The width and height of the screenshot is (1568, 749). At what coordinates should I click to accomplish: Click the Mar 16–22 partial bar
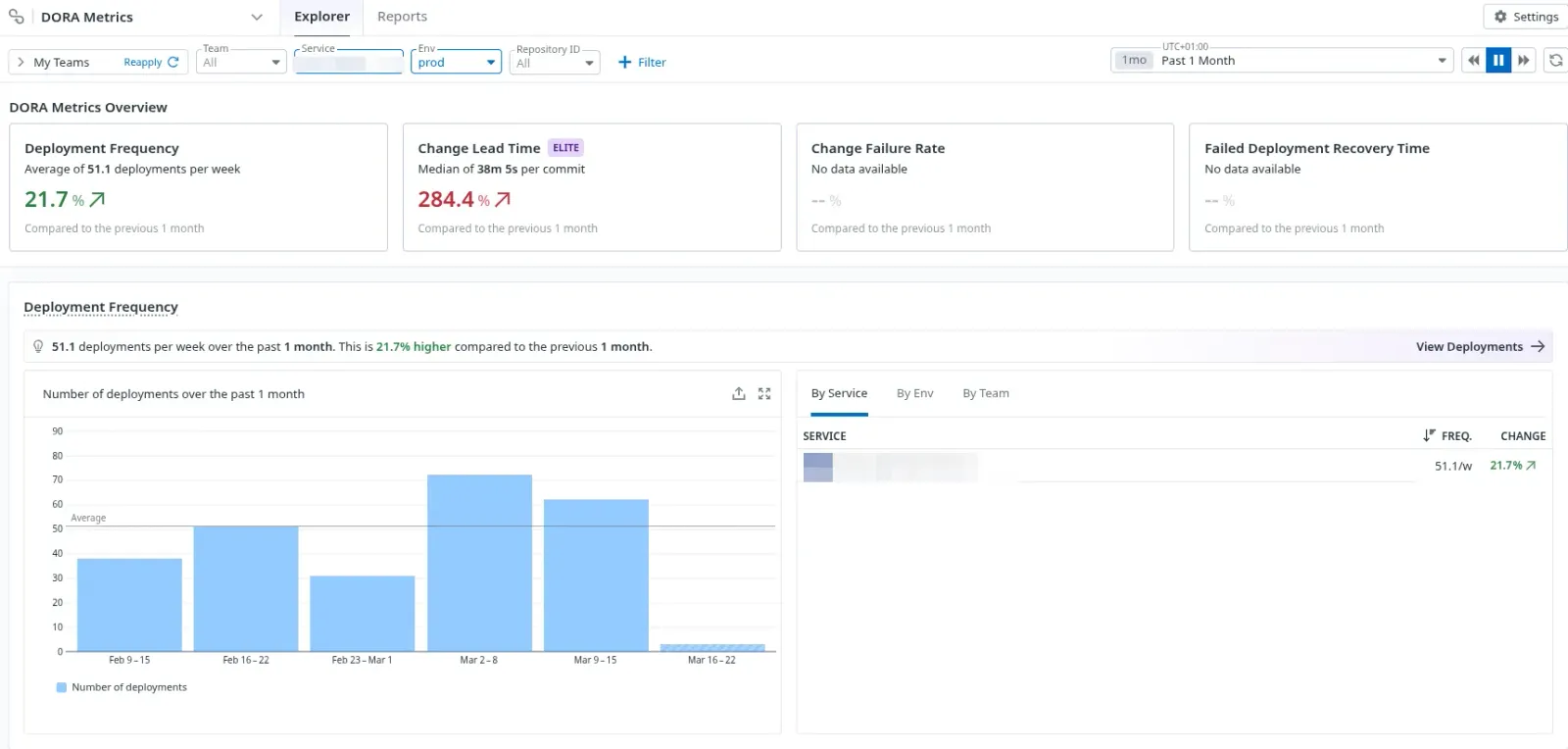click(712, 647)
